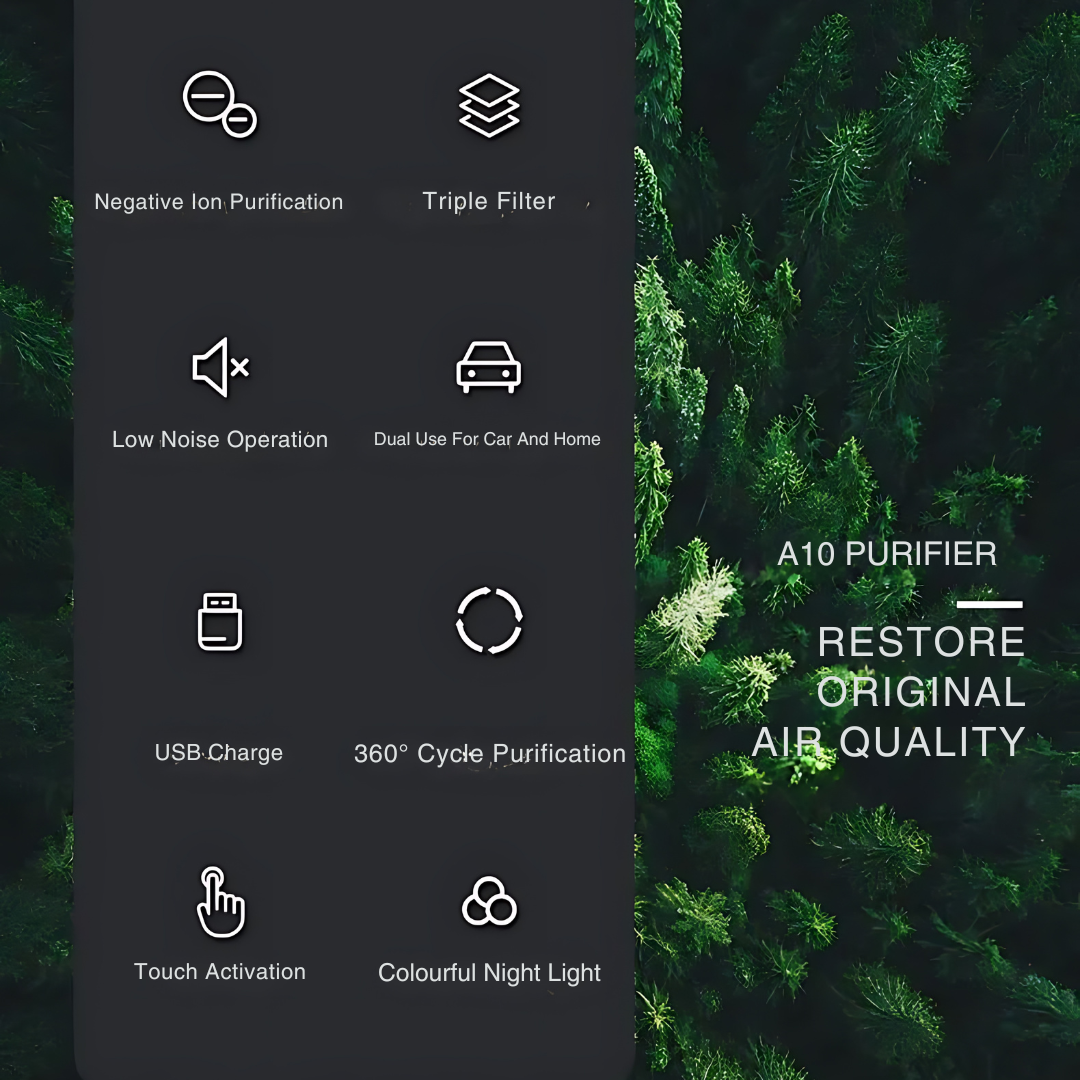The width and height of the screenshot is (1080, 1080).
Task: Open "Dual Use For Car And Home" text
Action: pos(487,439)
